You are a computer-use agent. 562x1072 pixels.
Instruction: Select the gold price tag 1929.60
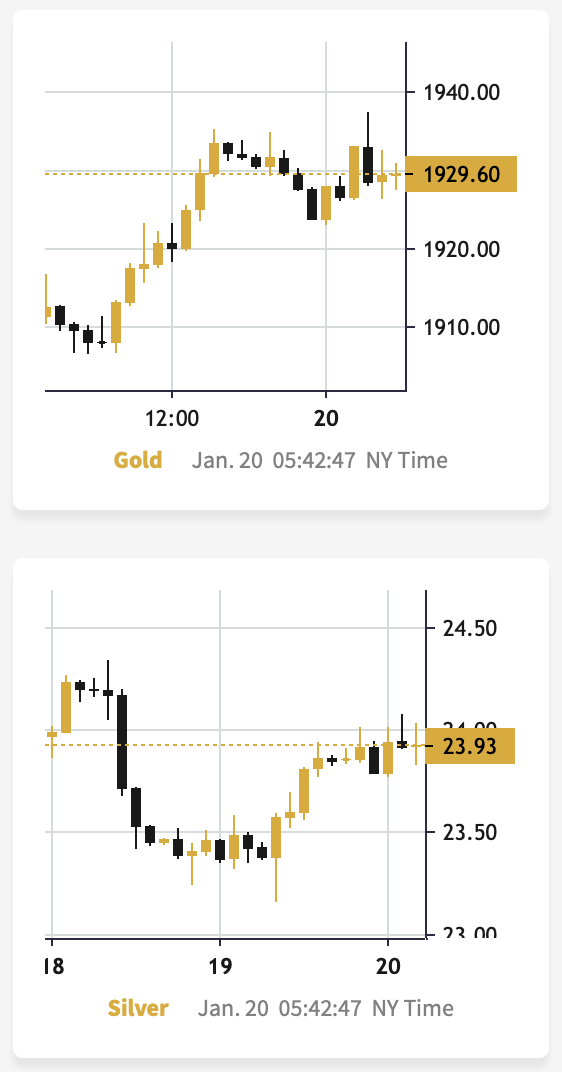[x=461, y=174]
